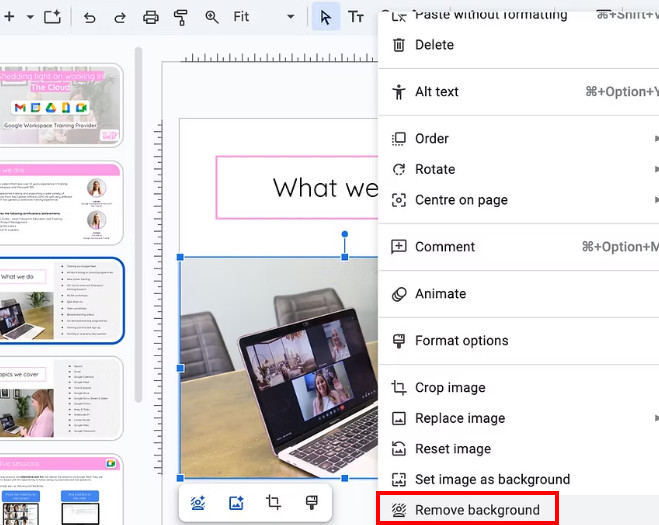659x525 pixels.
Task: Click the Set image as background icon
Action: (398, 479)
